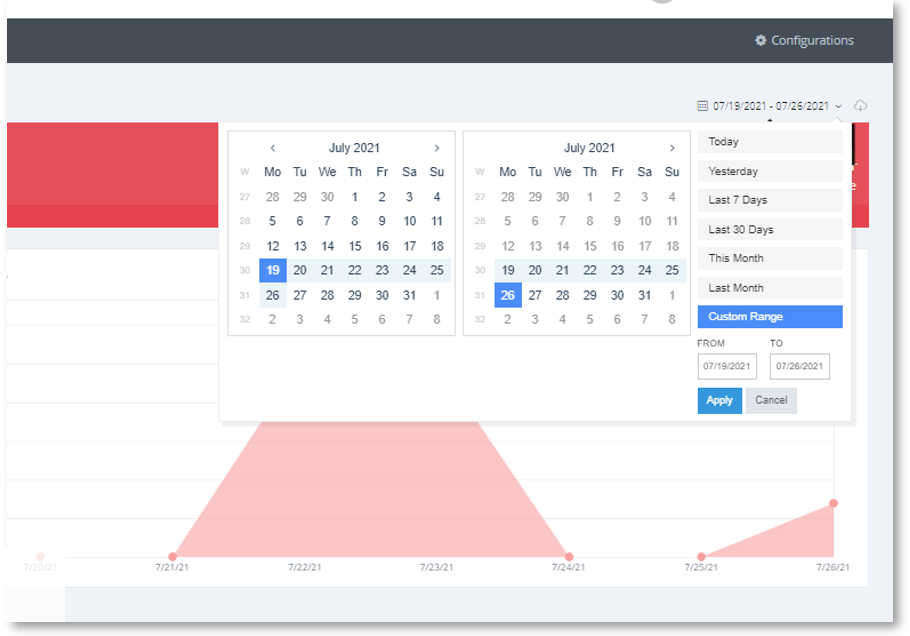The width and height of the screenshot is (910, 636).
Task: Expand the date range dropdown arrow
Action: point(838,106)
